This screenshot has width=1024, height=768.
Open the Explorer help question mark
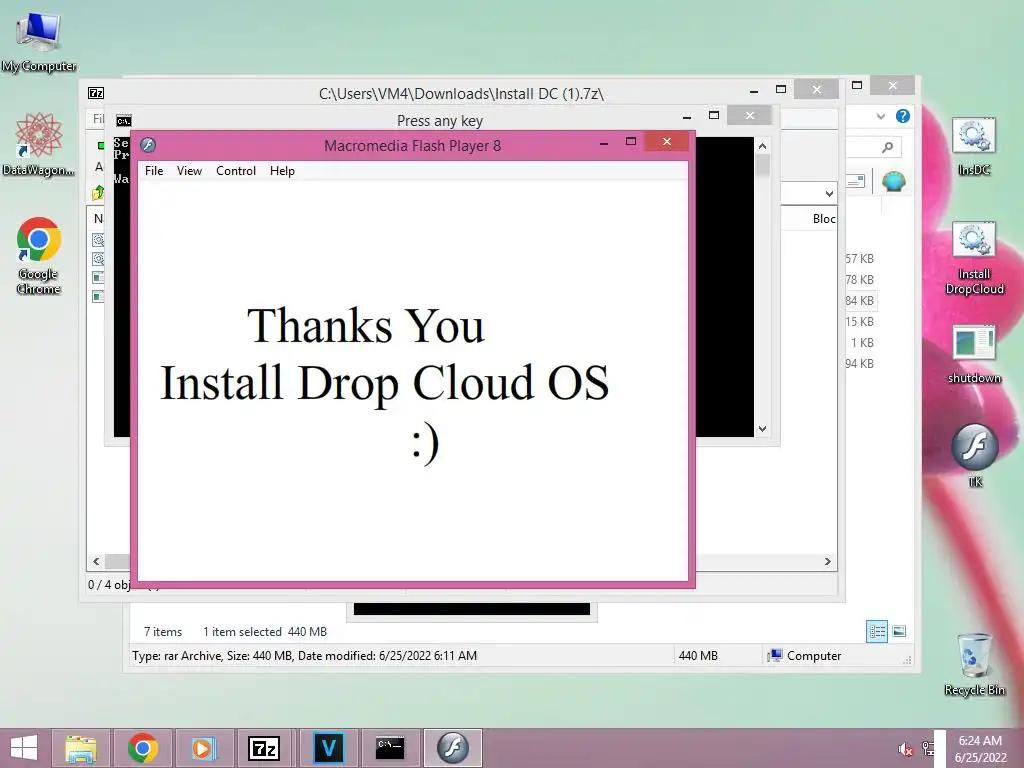(903, 116)
